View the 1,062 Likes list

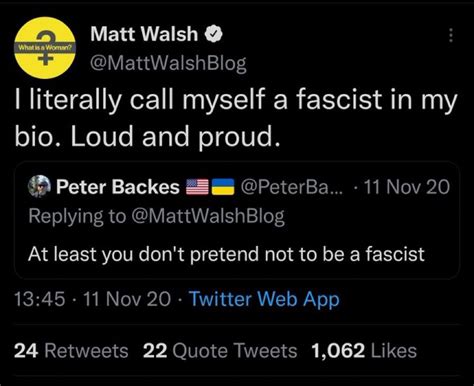pos(364,351)
